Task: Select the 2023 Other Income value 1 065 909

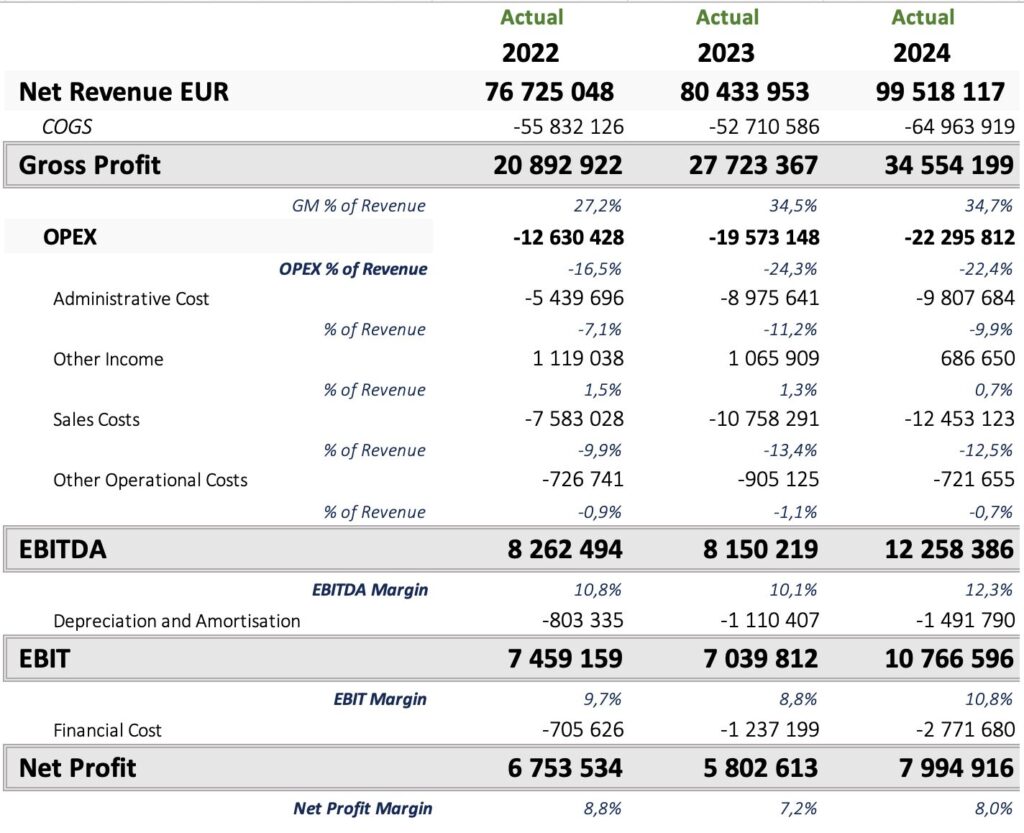Action: [x=762, y=359]
